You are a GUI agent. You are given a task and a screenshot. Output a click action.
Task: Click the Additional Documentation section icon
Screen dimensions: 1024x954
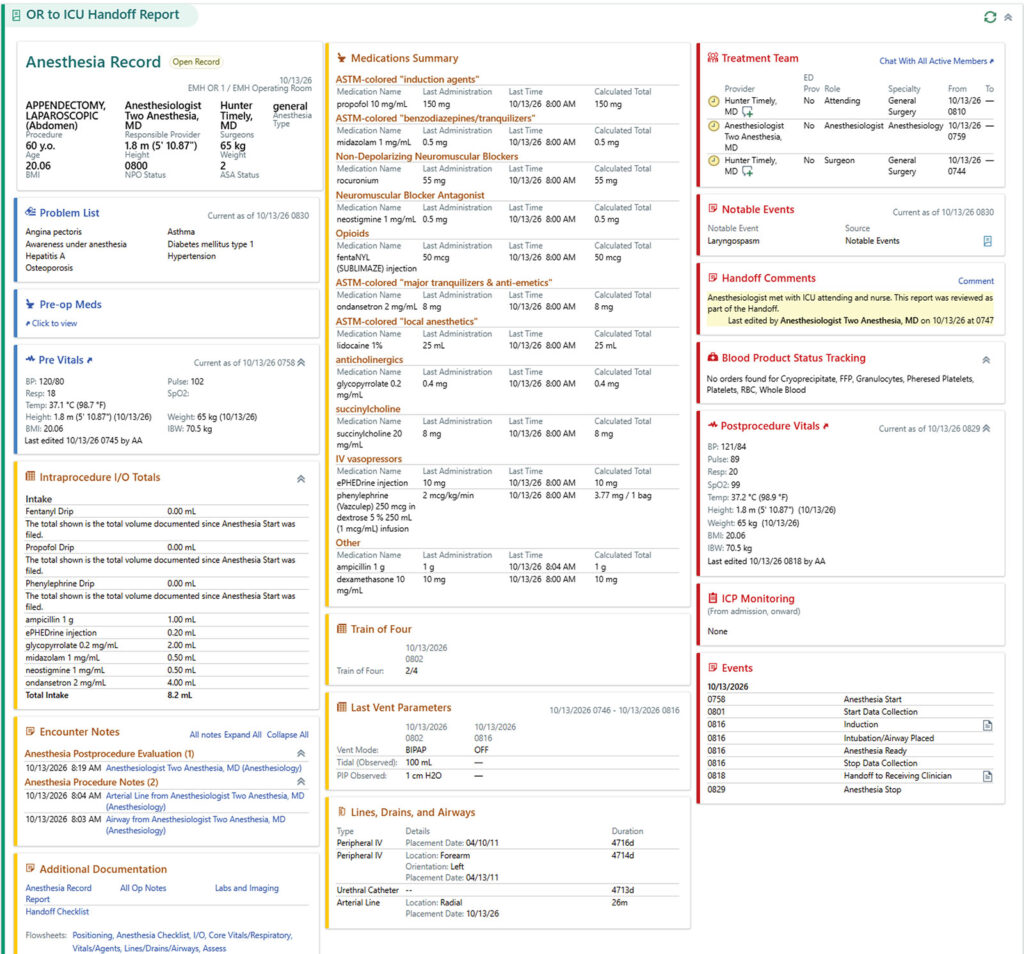30,868
